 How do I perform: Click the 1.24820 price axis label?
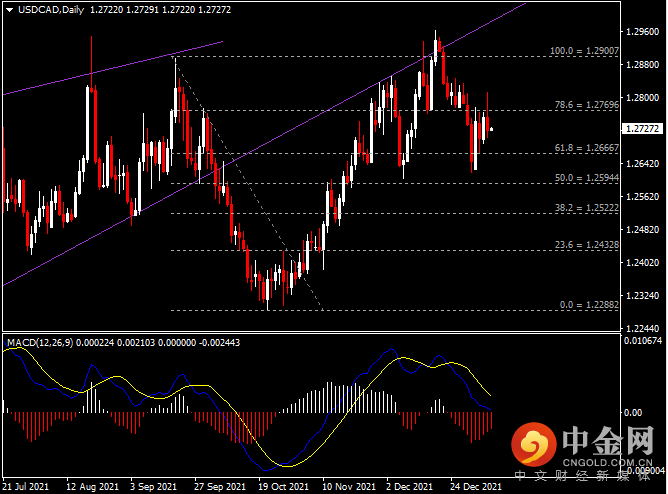click(x=642, y=230)
